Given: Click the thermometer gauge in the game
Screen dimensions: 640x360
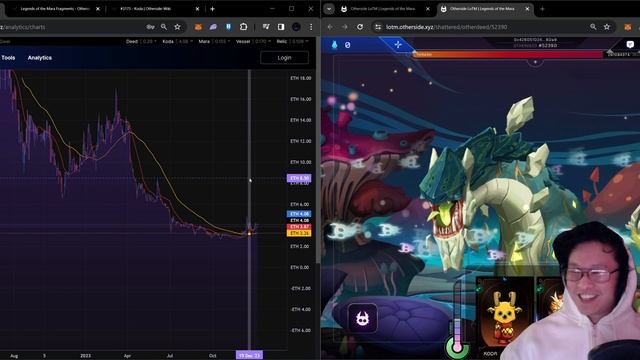Looking at the screenshot, I should [457, 320].
